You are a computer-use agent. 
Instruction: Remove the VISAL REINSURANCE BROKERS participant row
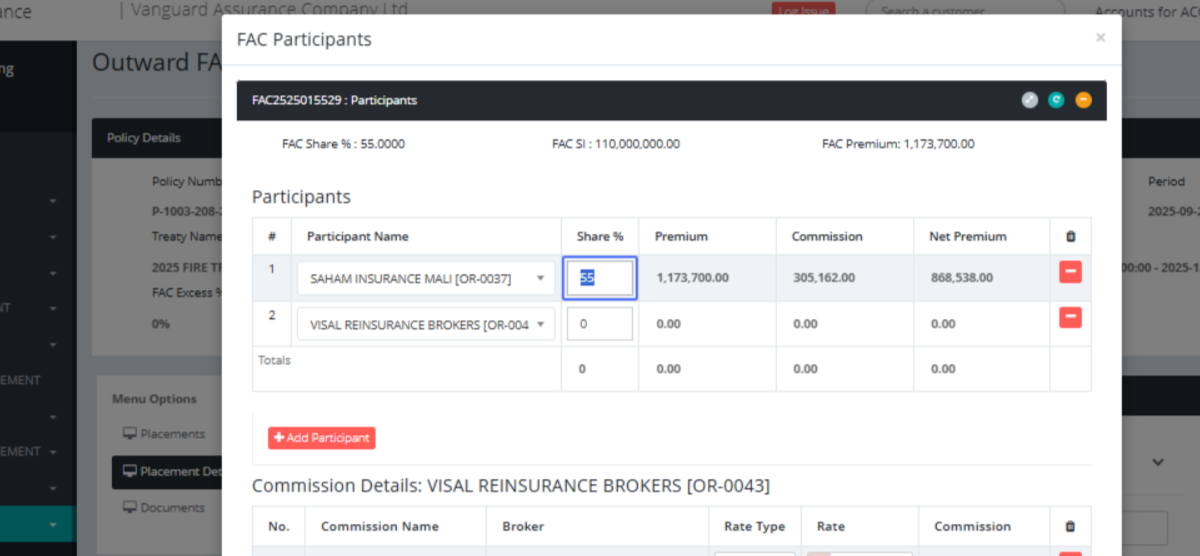[x=1070, y=318]
